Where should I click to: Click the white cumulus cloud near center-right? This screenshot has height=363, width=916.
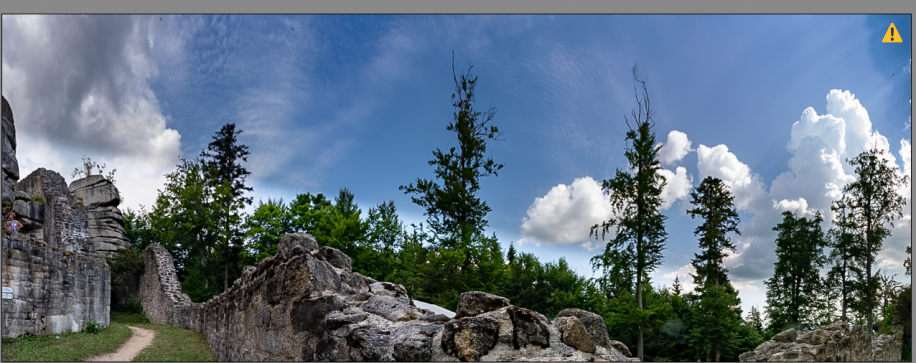pyautogui.click(x=564, y=213)
